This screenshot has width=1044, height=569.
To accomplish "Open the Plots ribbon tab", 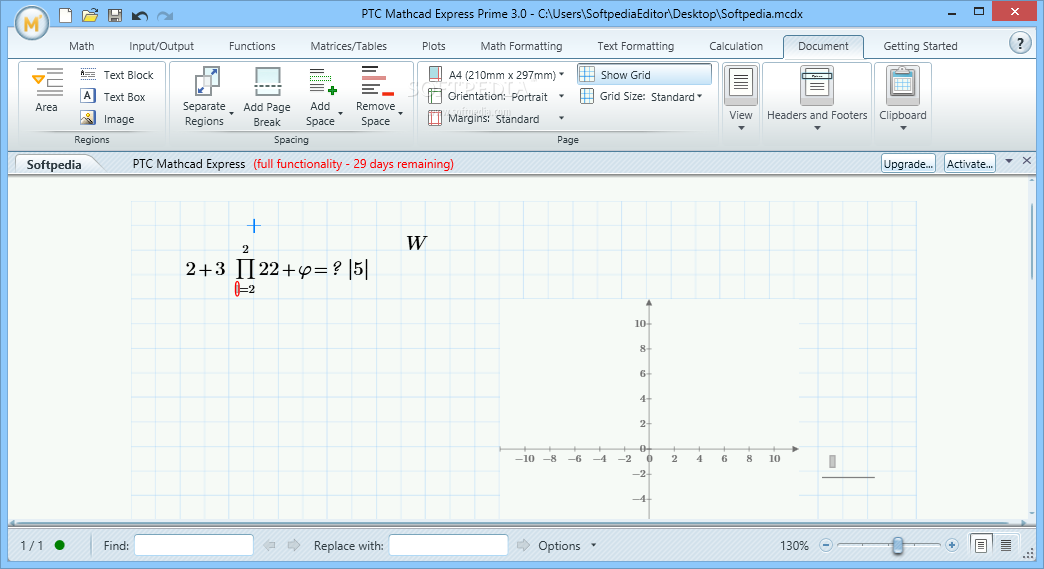I will (x=433, y=46).
